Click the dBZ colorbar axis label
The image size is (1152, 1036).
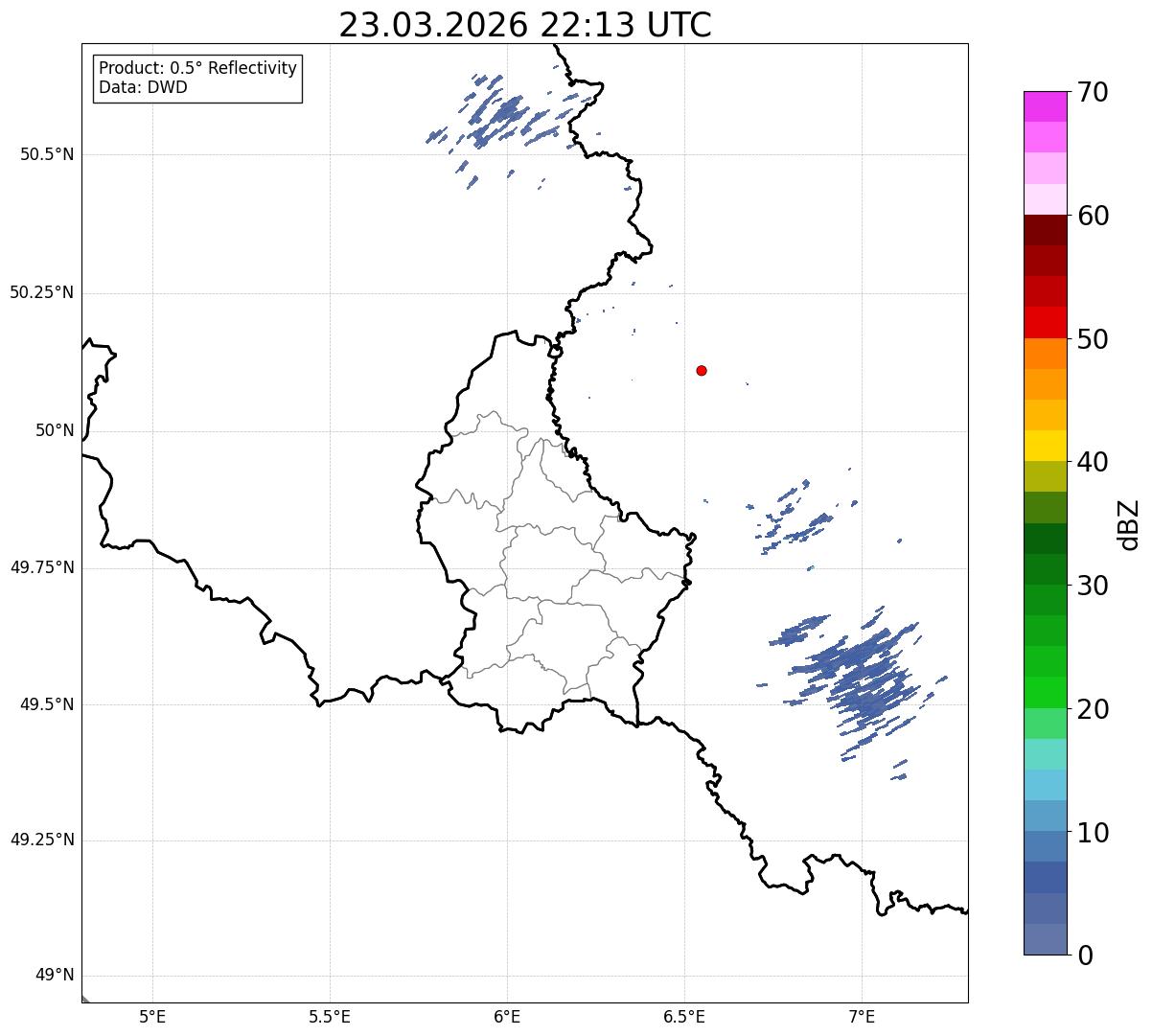click(1129, 524)
